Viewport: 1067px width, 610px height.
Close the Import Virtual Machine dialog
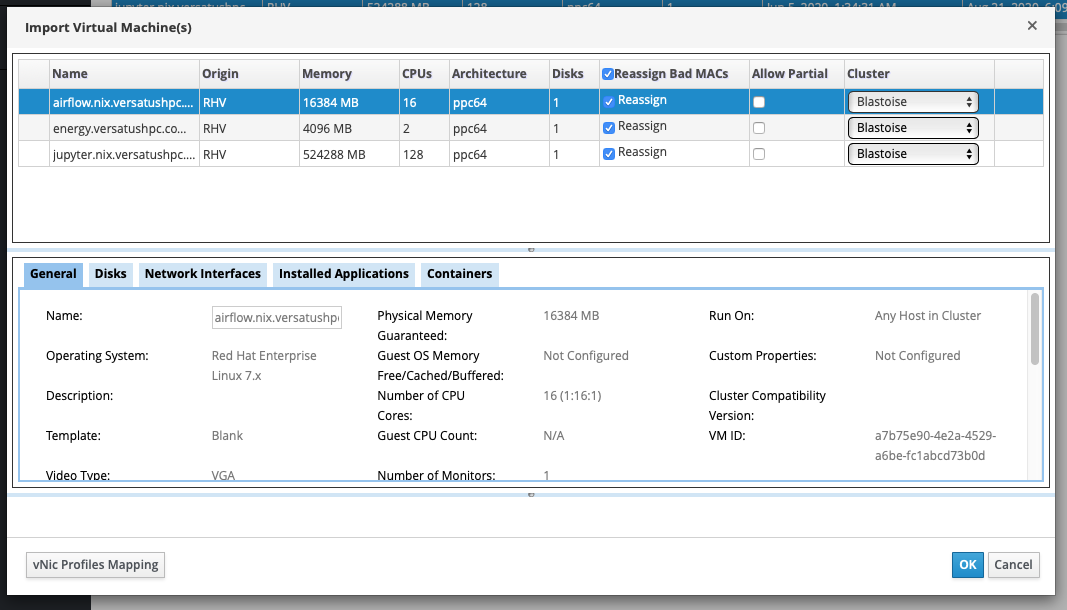[x=1032, y=27]
